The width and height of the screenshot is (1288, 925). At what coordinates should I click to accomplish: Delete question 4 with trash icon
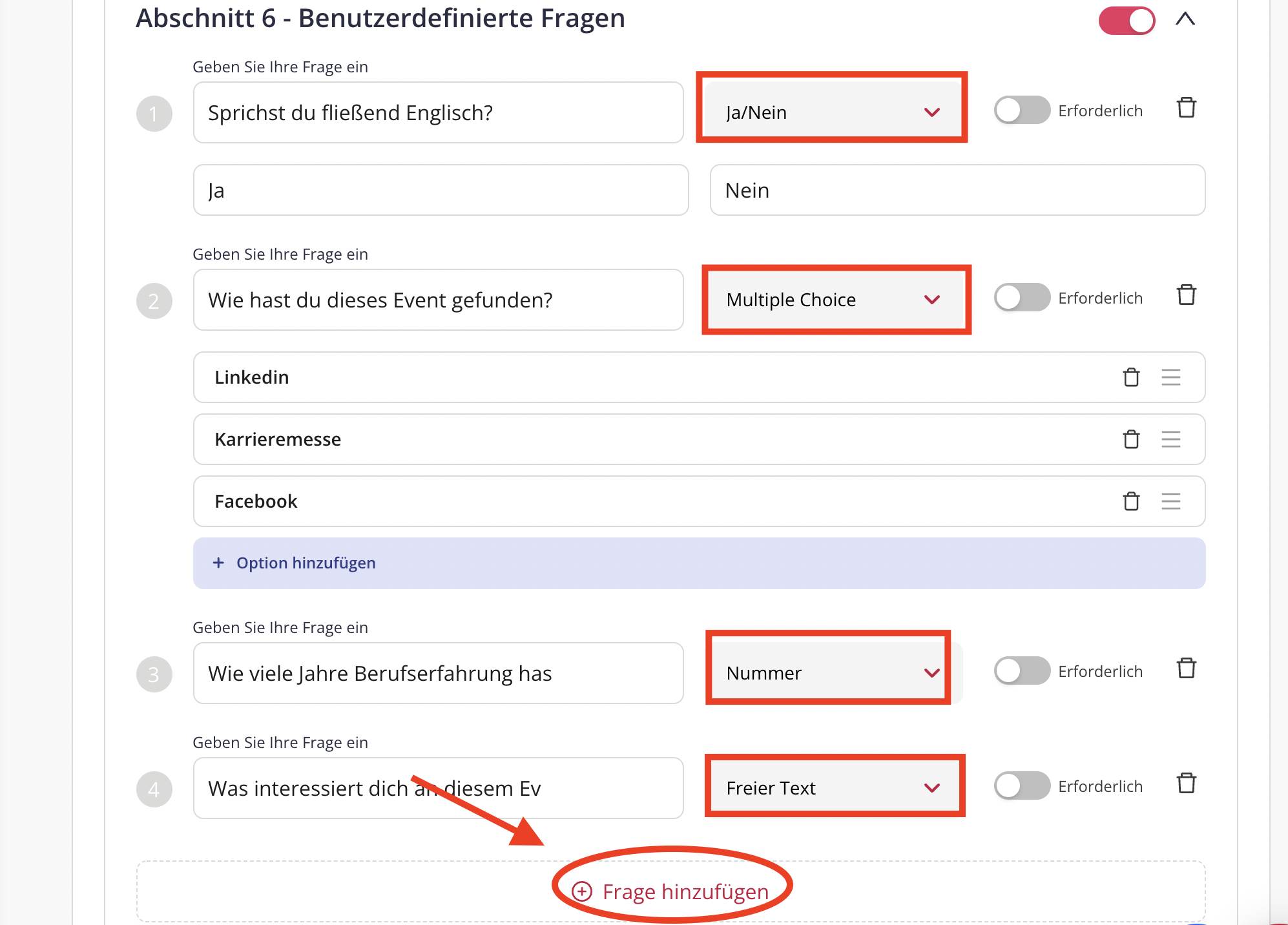pyautogui.click(x=1187, y=783)
